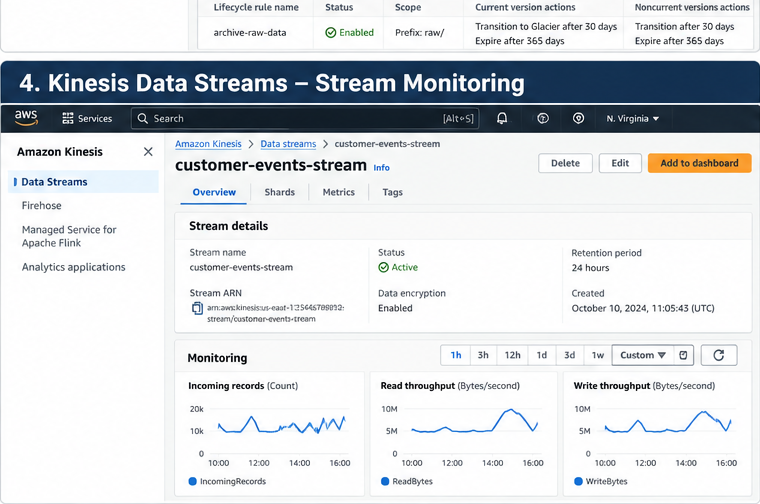
Task: Select the 1h monitoring range
Action: click(x=456, y=355)
